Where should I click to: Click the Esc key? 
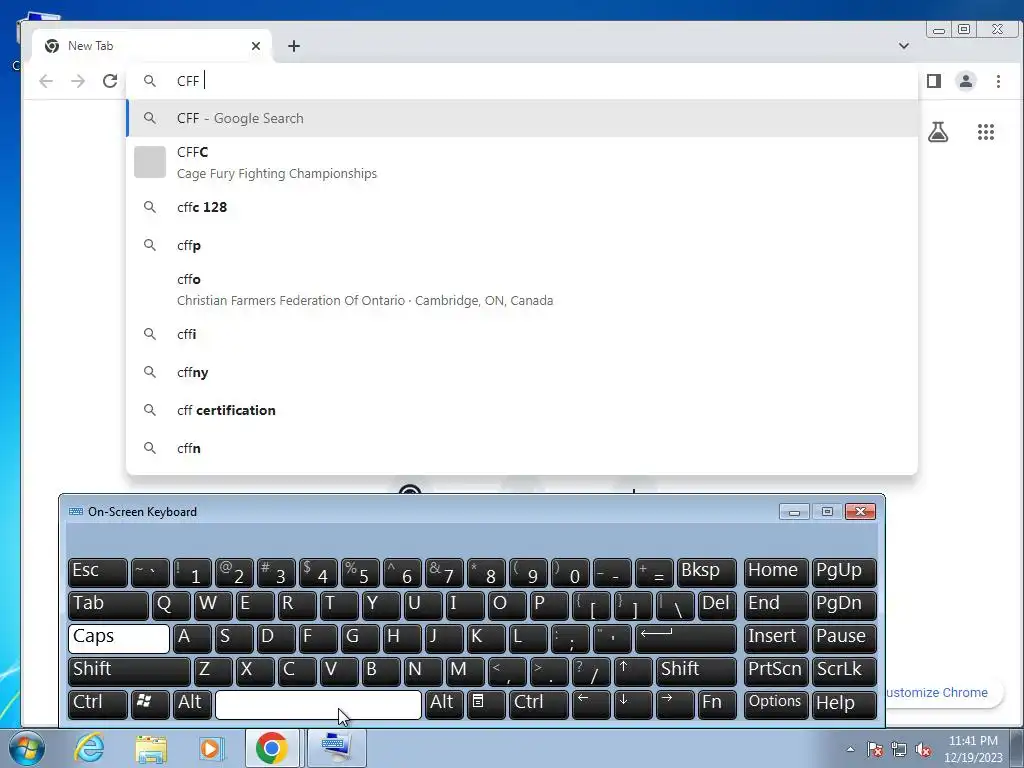point(97,572)
